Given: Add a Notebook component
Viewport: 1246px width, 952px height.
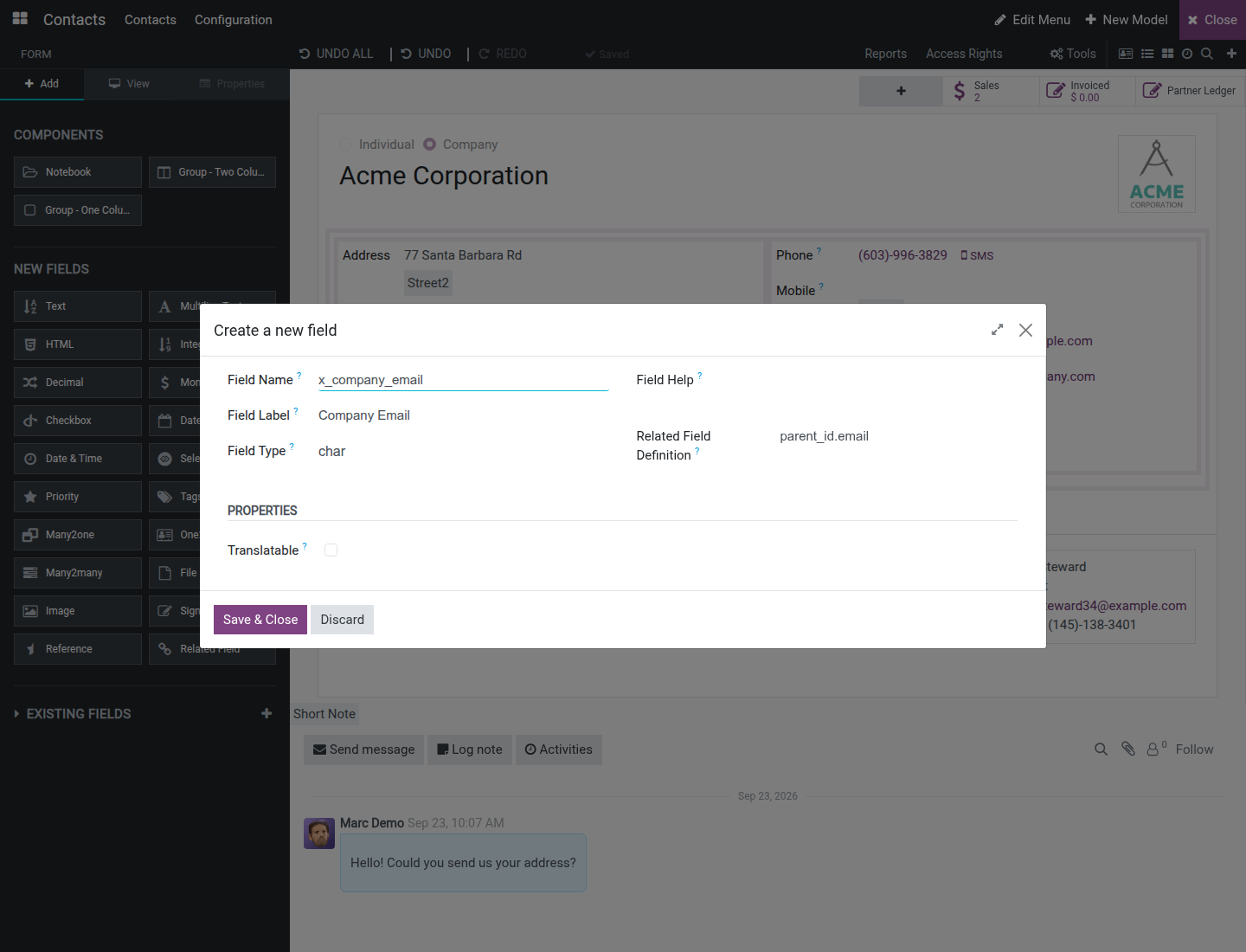Looking at the screenshot, I should [x=78, y=172].
